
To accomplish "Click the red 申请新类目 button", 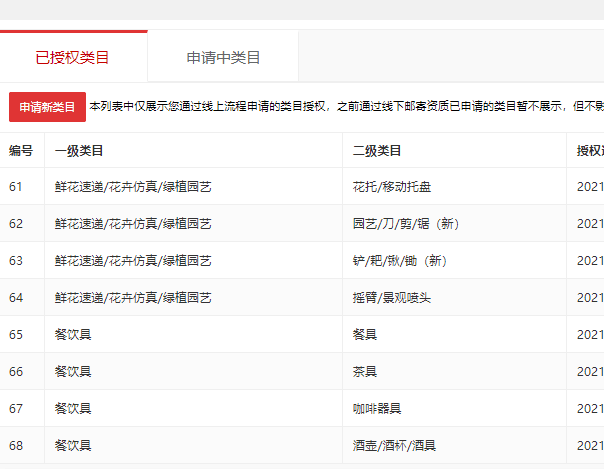I will click(47, 107).
